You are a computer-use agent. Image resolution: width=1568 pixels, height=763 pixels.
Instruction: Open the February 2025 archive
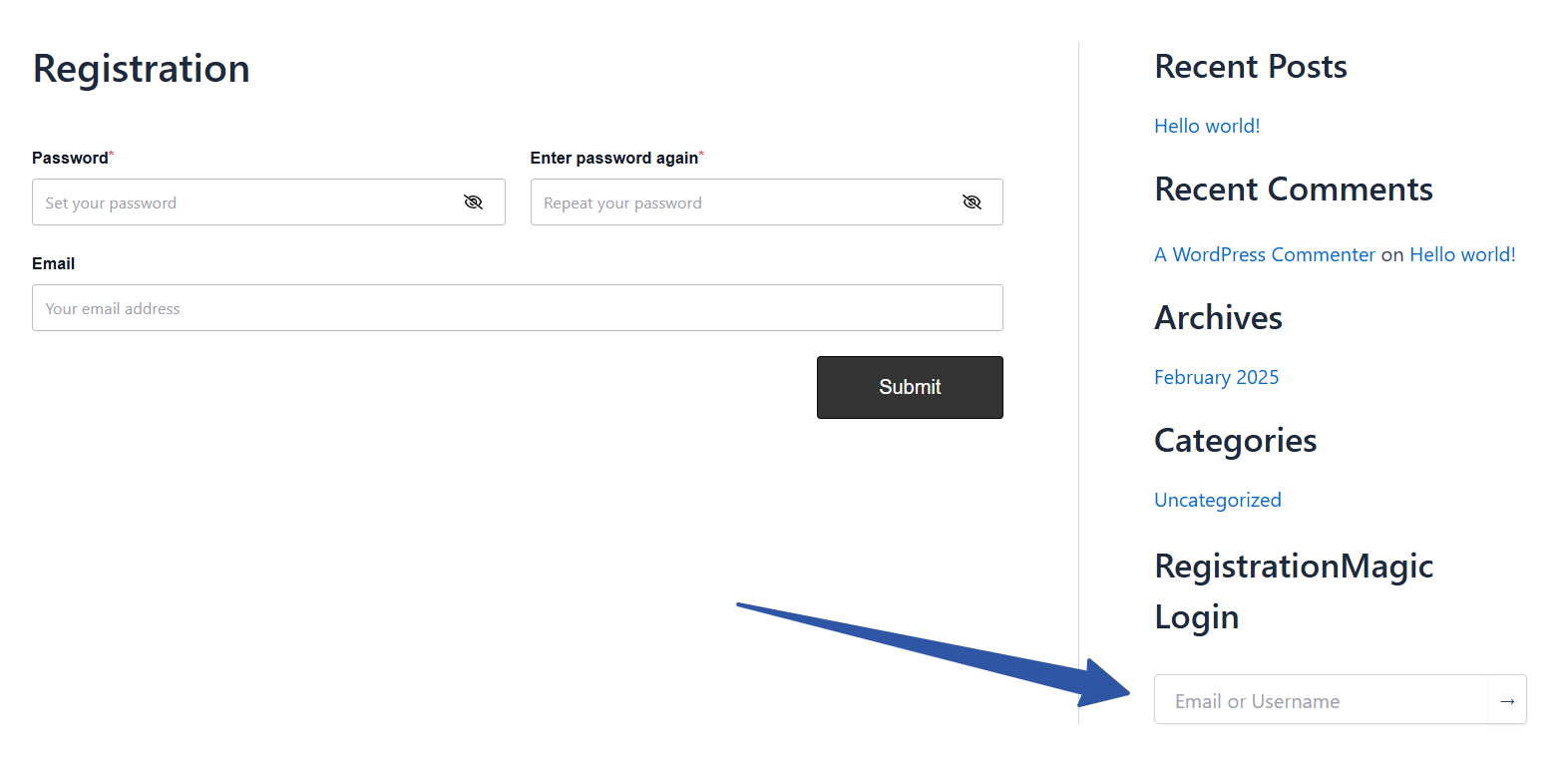click(x=1216, y=377)
